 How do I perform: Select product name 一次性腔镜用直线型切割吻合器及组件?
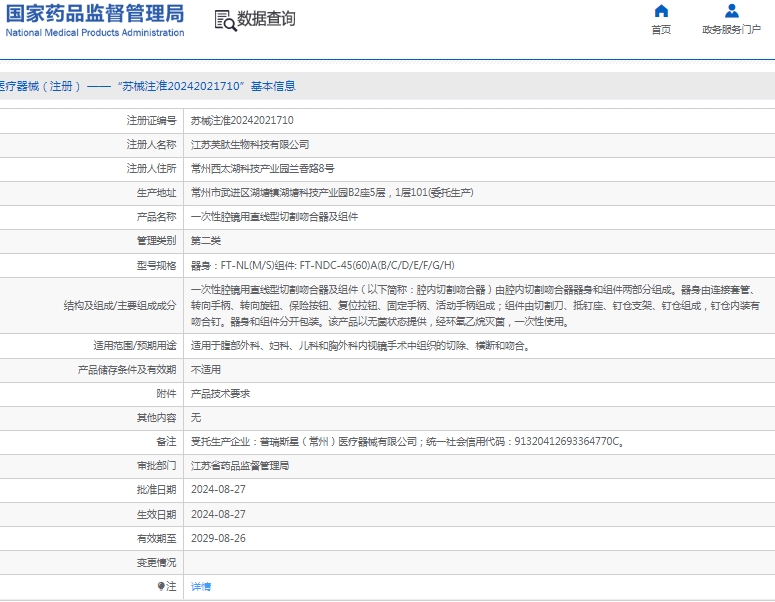tap(274, 217)
